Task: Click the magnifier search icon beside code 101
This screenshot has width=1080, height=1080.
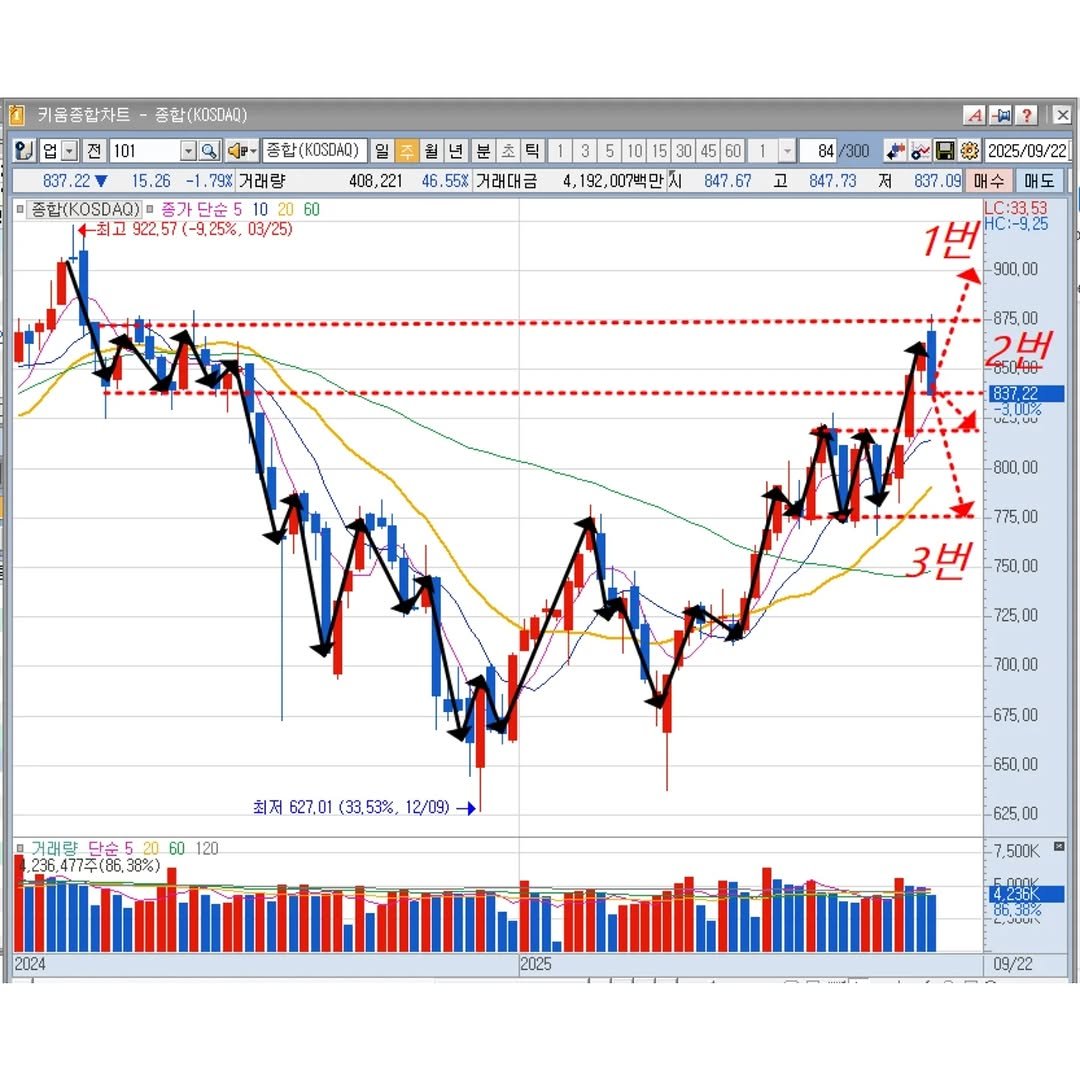Action: point(209,151)
